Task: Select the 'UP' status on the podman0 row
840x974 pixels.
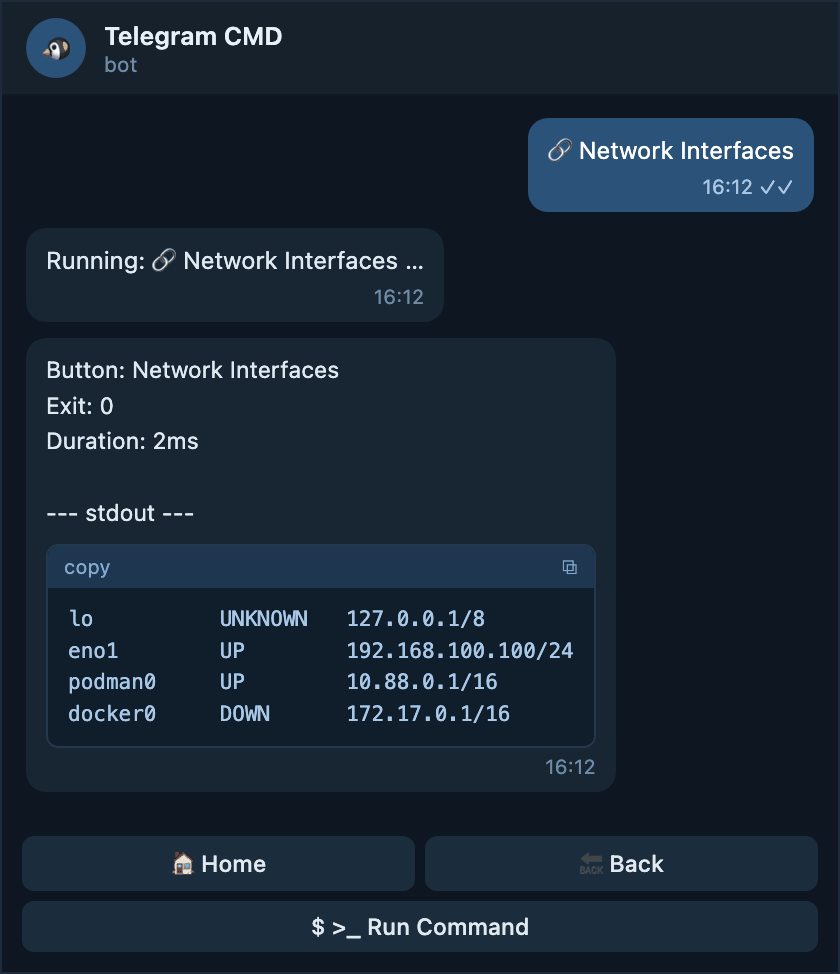Action: pyautogui.click(x=232, y=682)
